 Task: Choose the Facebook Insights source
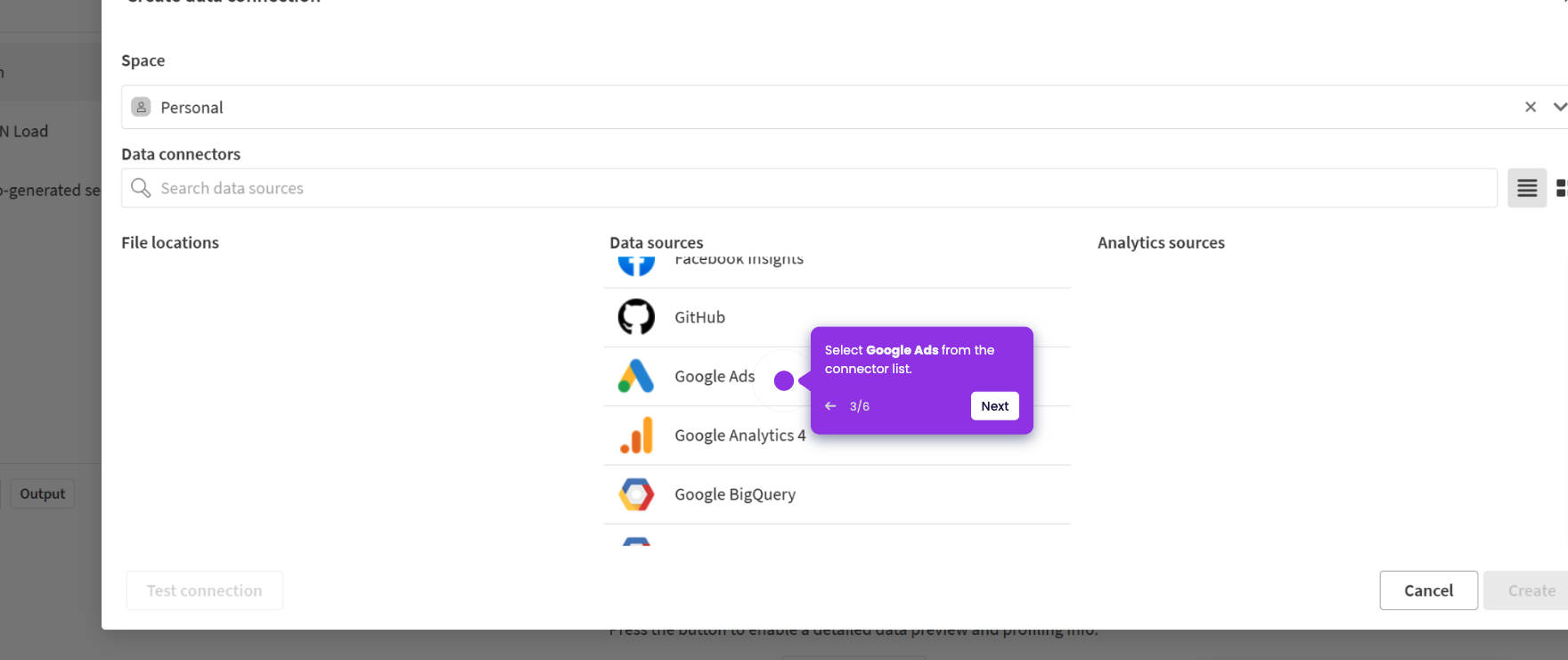coord(837,270)
